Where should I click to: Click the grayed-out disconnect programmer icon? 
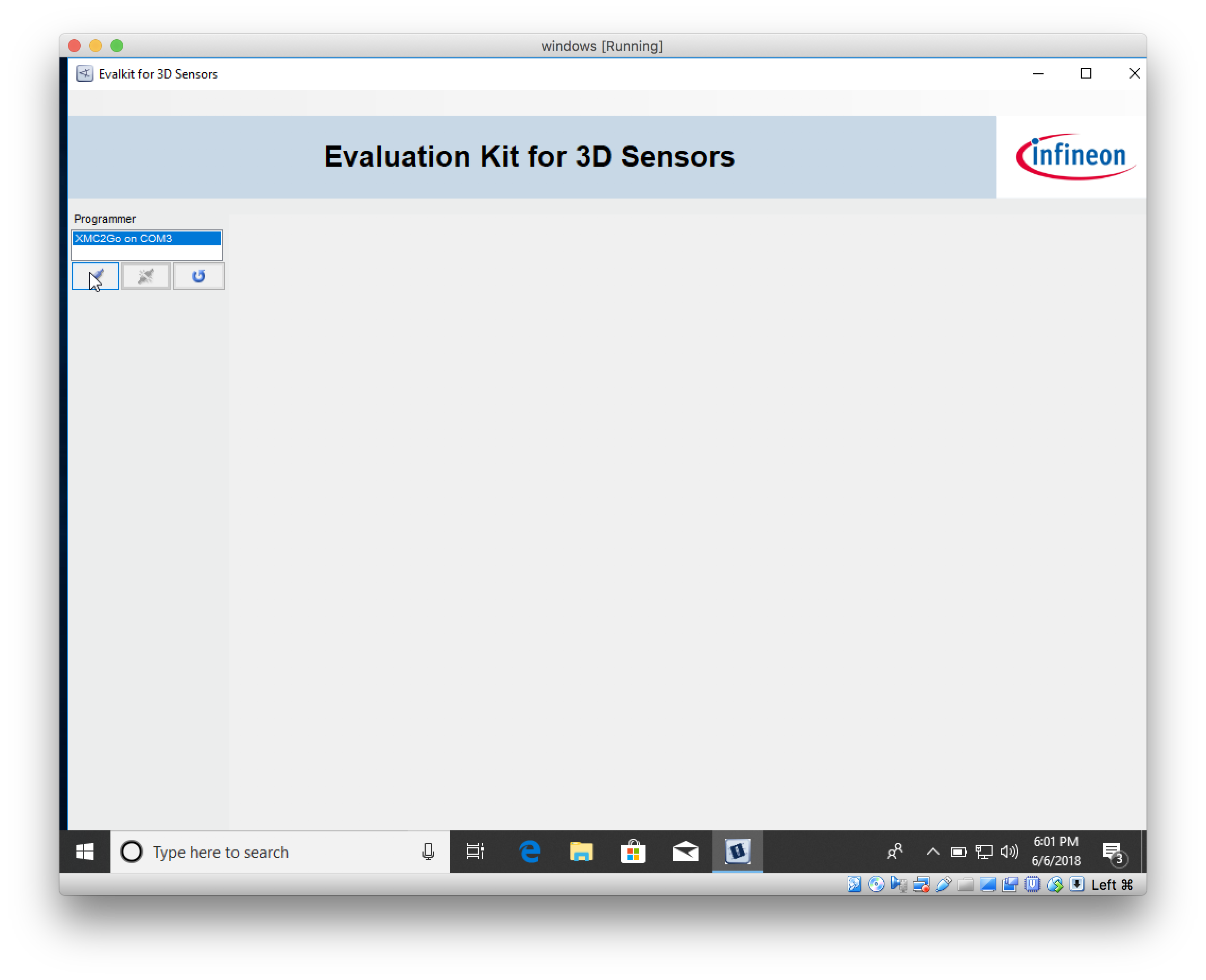[145, 276]
